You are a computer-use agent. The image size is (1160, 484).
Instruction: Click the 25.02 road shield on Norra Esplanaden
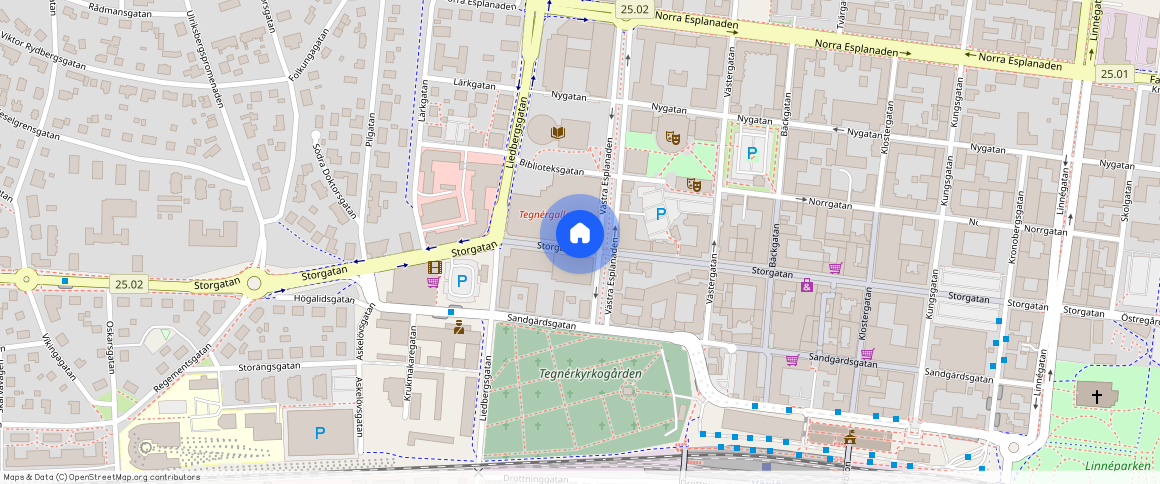click(634, 10)
